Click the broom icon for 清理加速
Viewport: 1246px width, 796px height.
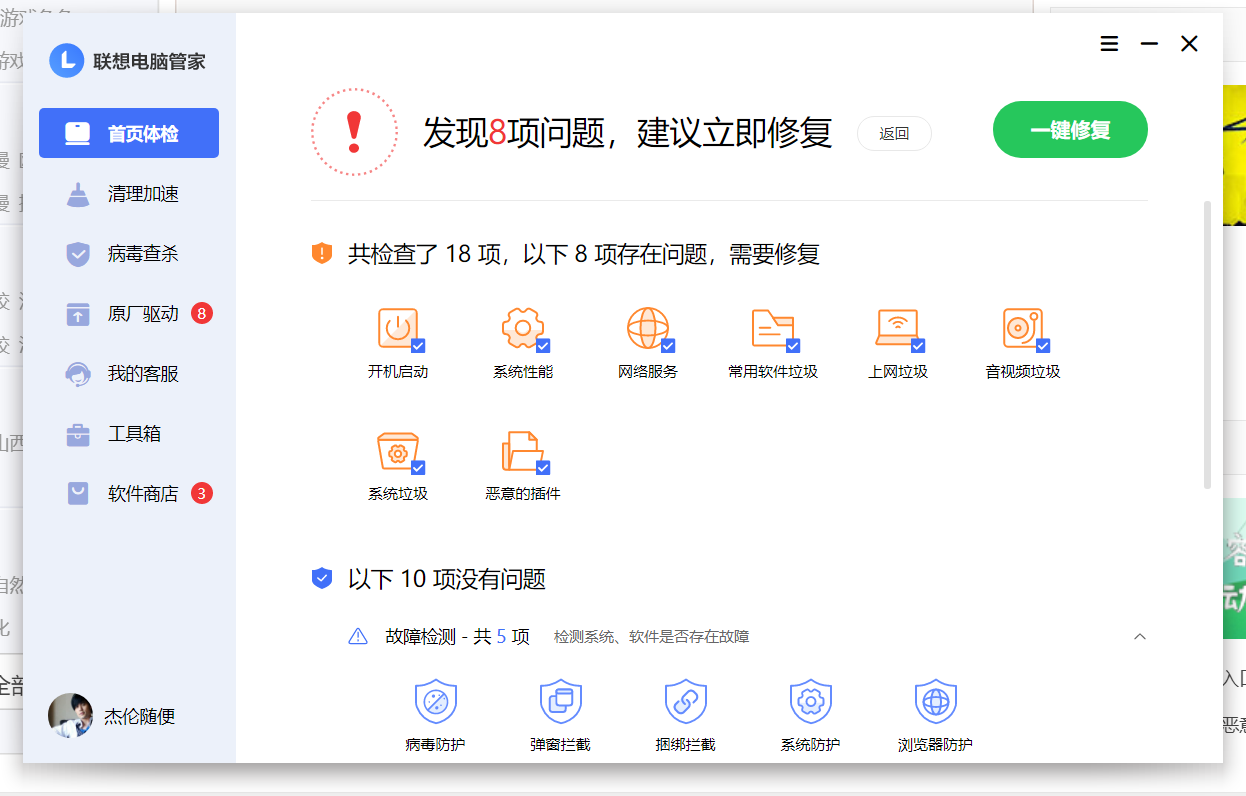click(x=78, y=194)
